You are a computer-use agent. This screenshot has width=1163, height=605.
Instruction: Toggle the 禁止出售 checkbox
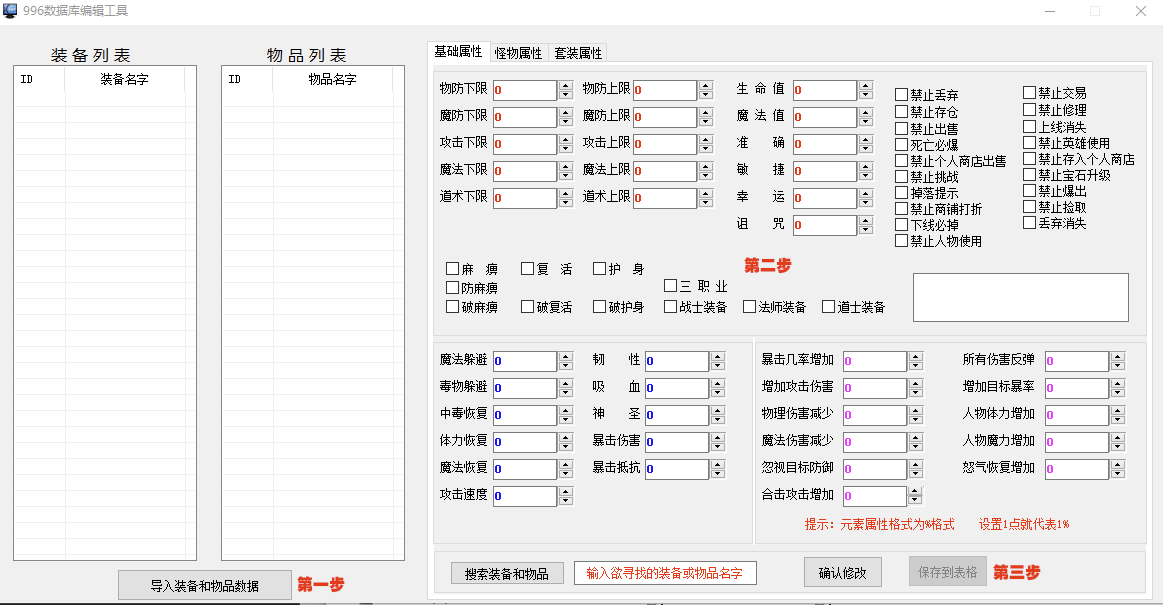click(901, 128)
